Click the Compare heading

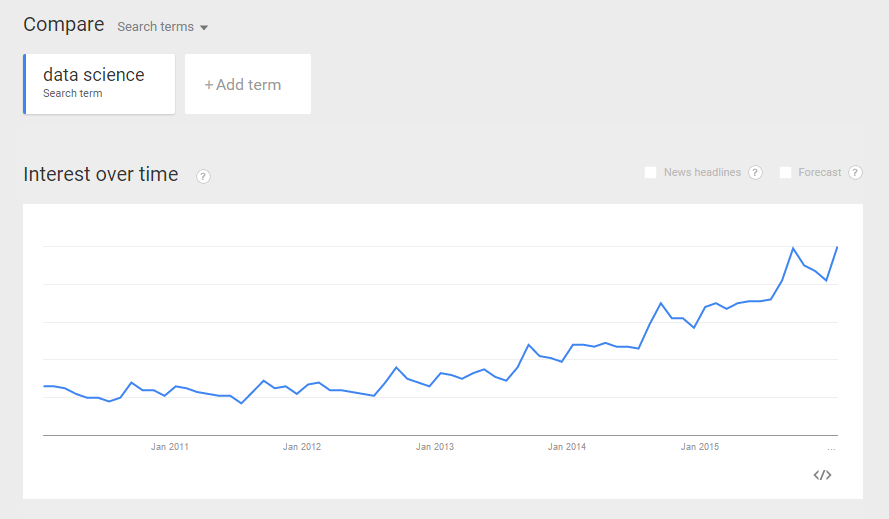pos(64,25)
